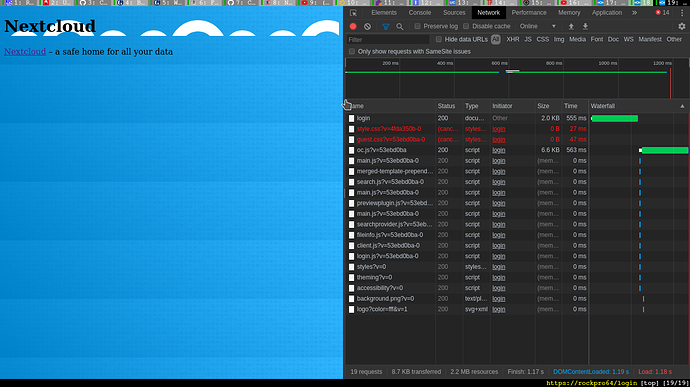Show the 14 errors indicator
690x387 pixels.
pyautogui.click(x=662, y=13)
